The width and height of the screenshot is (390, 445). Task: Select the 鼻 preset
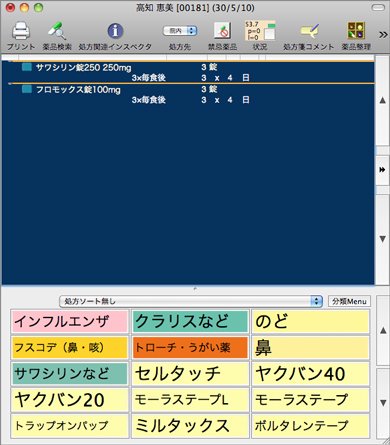tap(311, 348)
